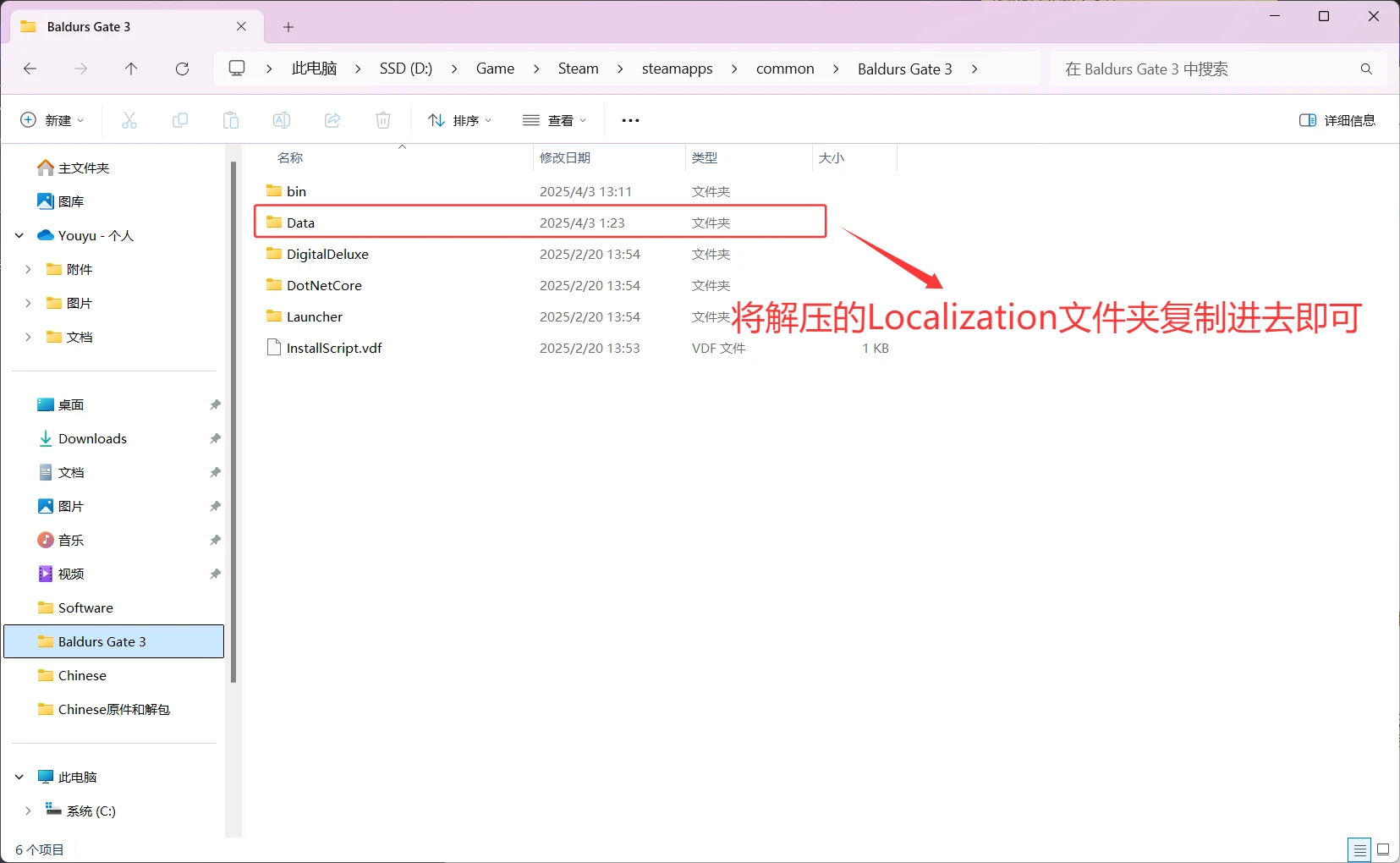1400x863 pixels.
Task: Click the Copy icon in toolbar
Action: pyautogui.click(x=180, y=120)
